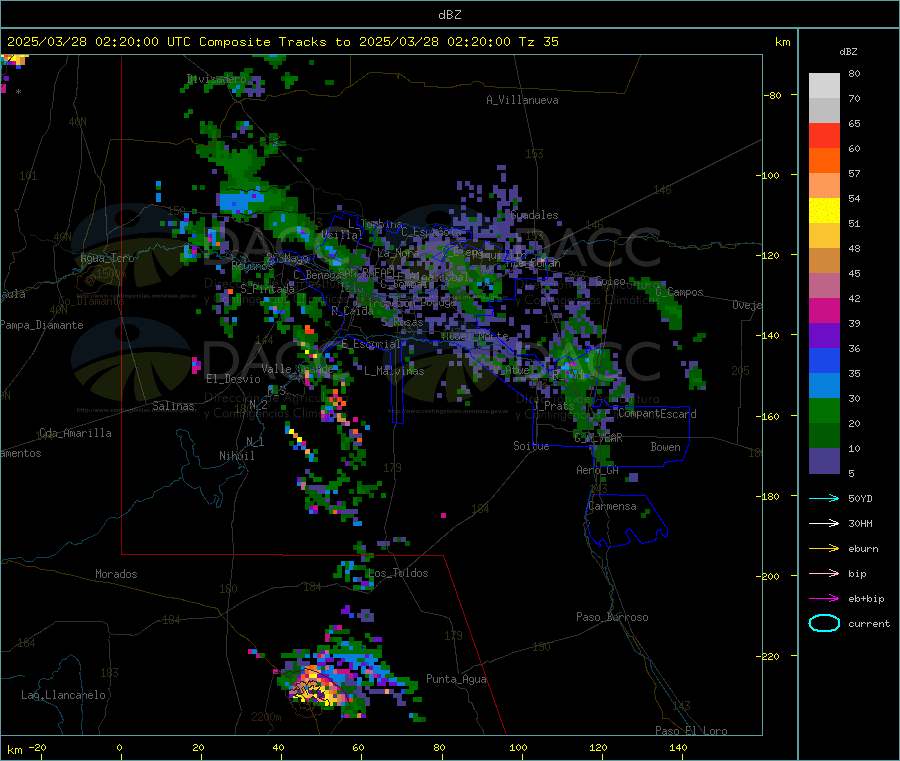Click the Paso_Barroso place label
Viewport: 900px width, 761px height.
coord(612,617)
